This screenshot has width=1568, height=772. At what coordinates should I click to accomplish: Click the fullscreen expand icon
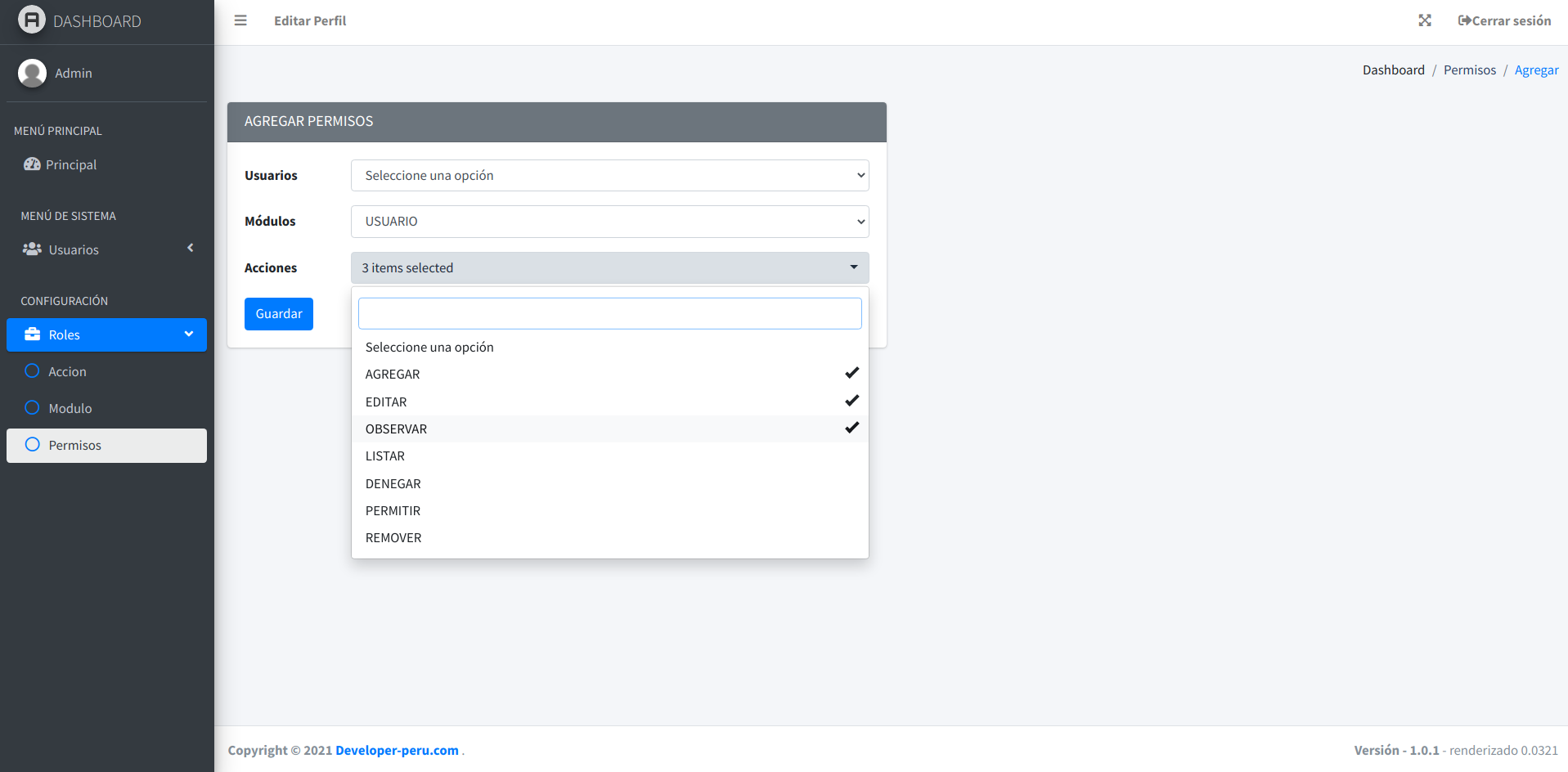coord(1425,20)
